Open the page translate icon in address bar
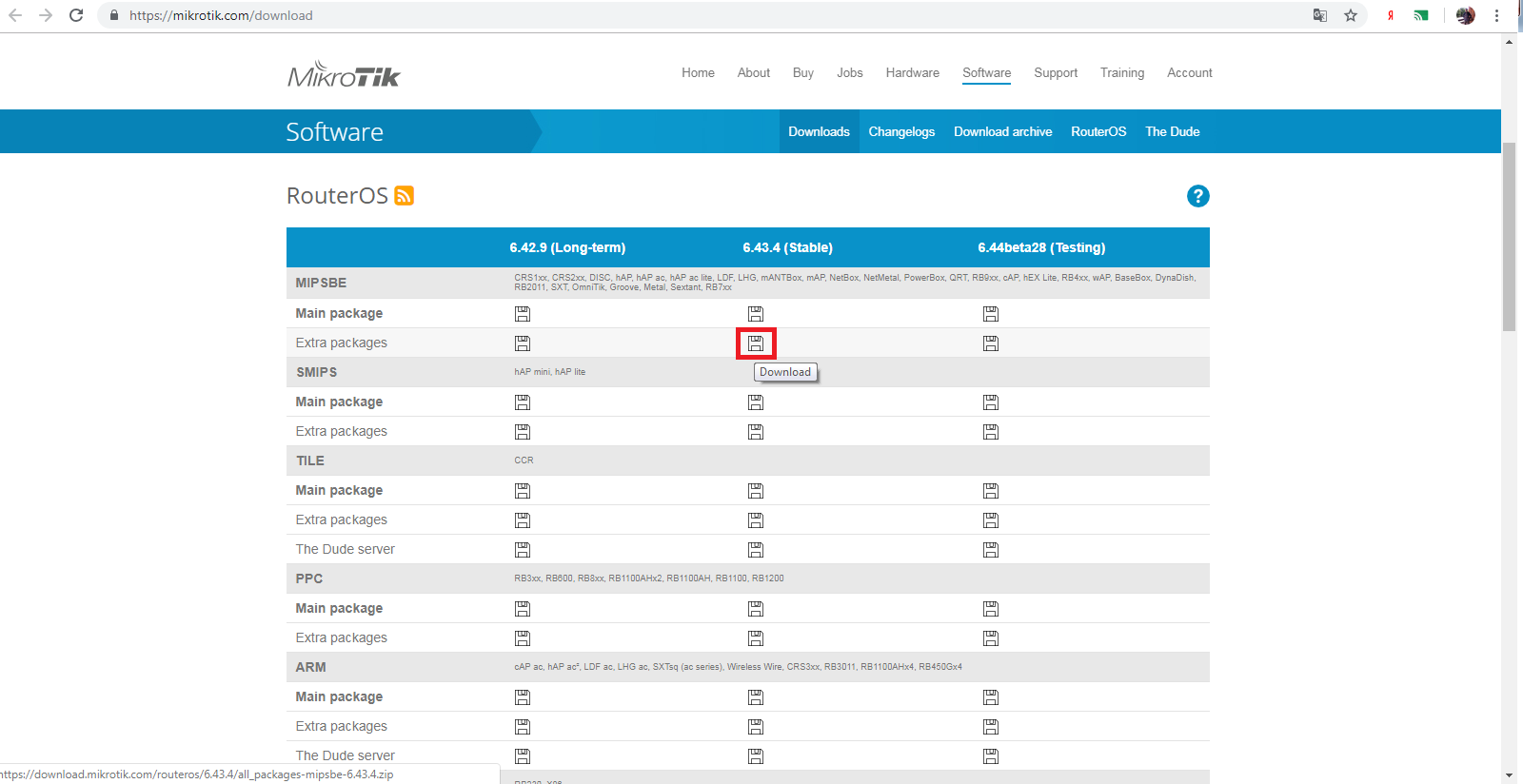 point(1320,15)
